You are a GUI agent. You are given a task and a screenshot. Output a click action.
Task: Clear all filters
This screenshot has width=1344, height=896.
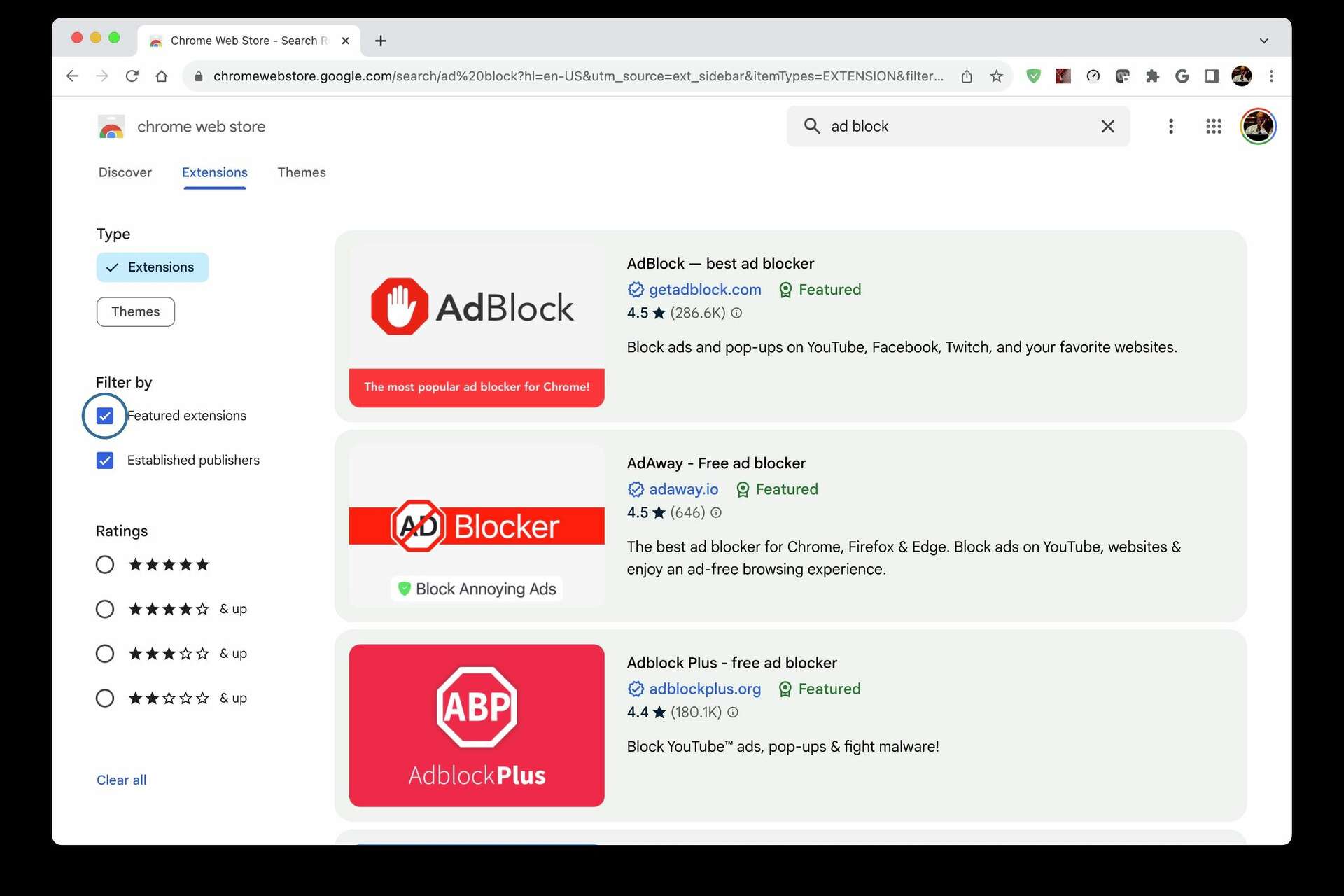(121, 780)
